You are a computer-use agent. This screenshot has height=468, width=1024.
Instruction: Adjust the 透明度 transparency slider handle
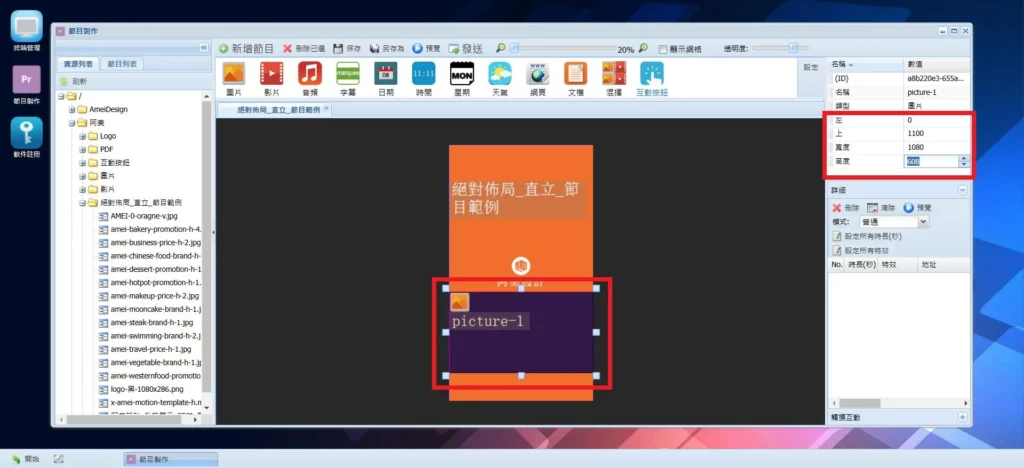794,47
